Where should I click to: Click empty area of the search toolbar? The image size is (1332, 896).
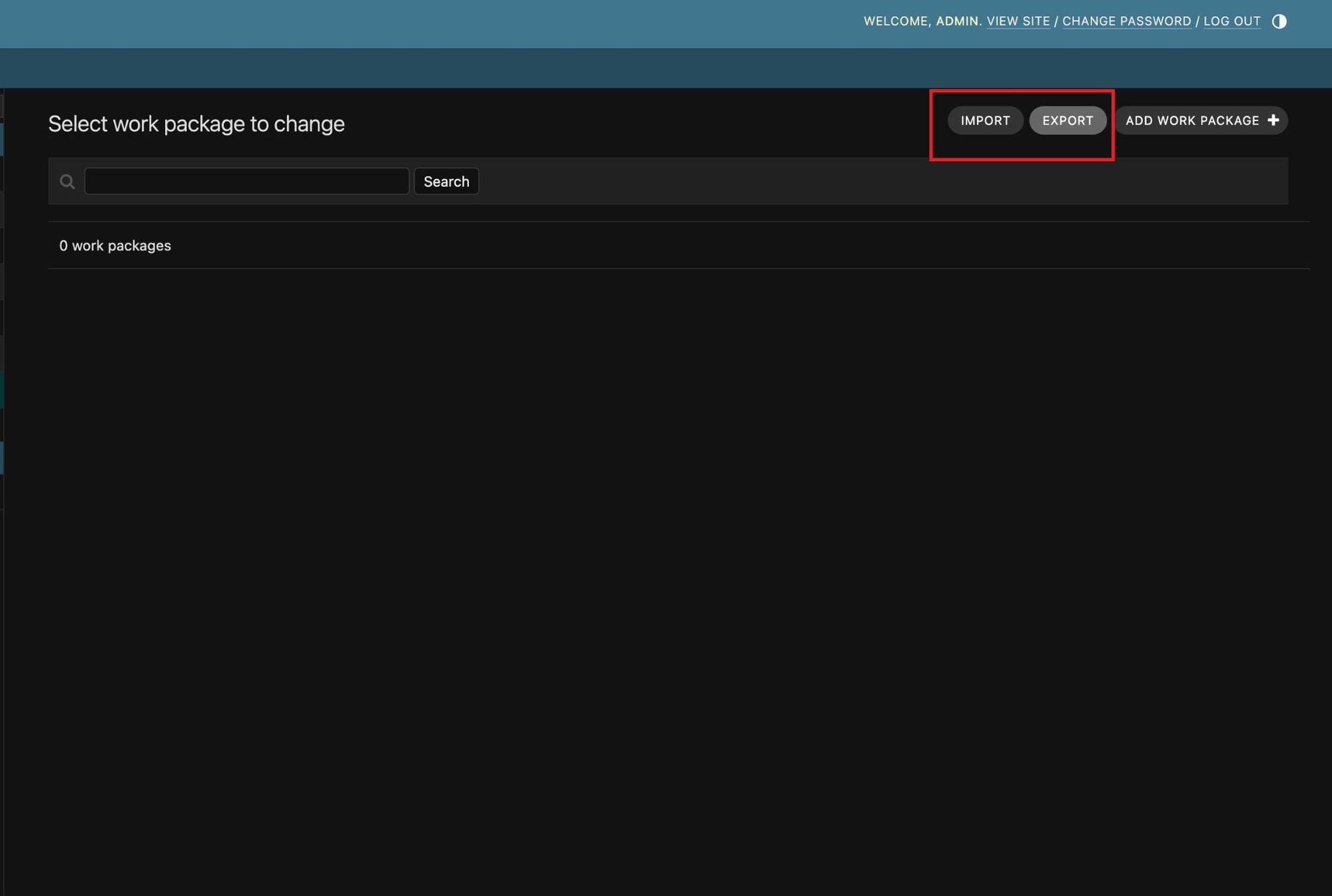[x=866, y=181]
